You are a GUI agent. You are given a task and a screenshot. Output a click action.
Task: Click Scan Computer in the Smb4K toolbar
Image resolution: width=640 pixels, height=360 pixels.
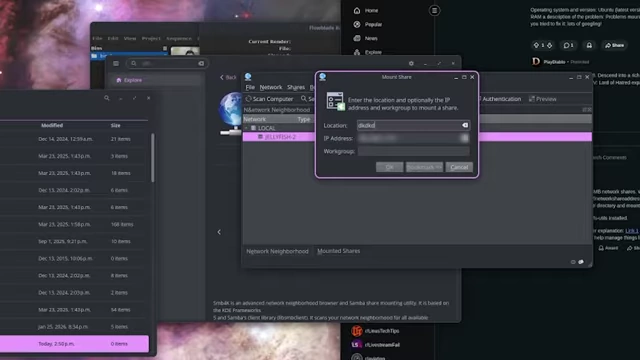[269, 99]
